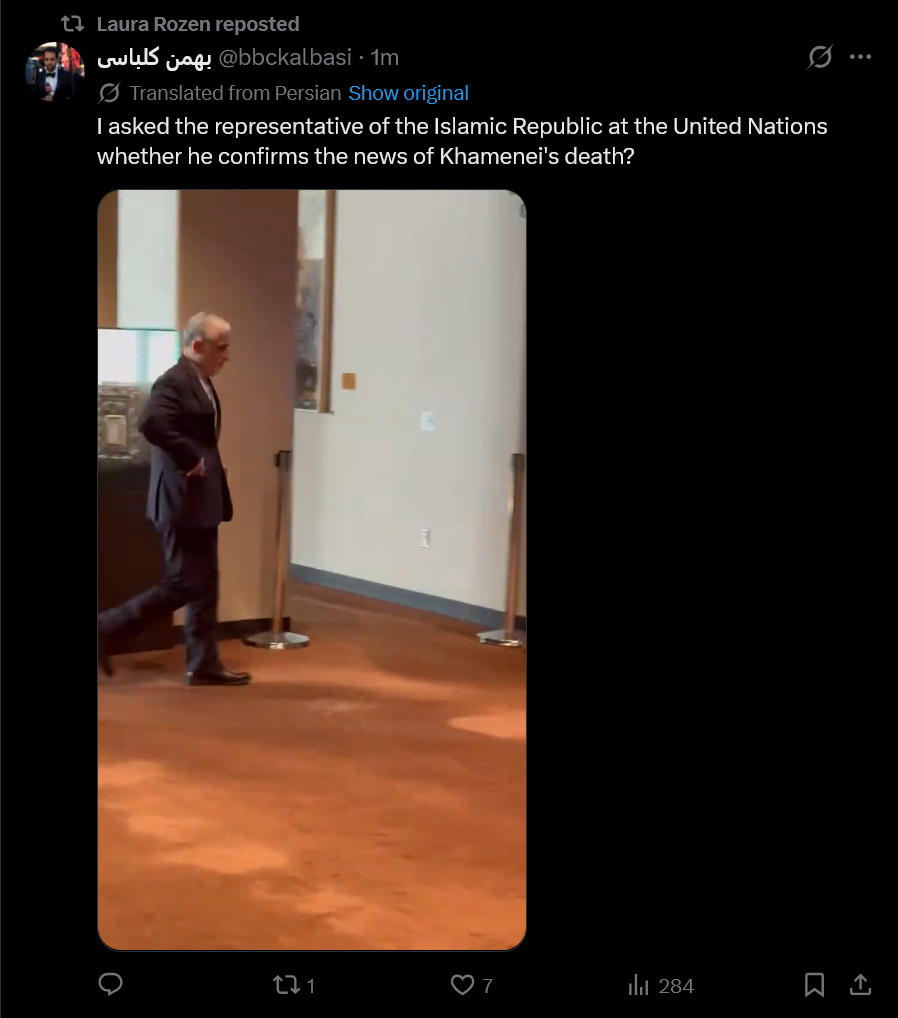Open the tweet text about Khamenei
Viewport: 898px width, 1018px height.
click(462, 141)
